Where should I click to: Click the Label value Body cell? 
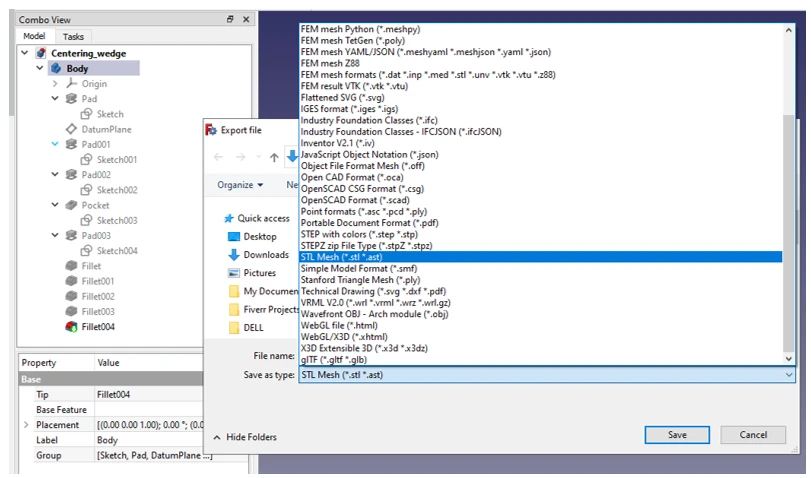tap(150, 440)
